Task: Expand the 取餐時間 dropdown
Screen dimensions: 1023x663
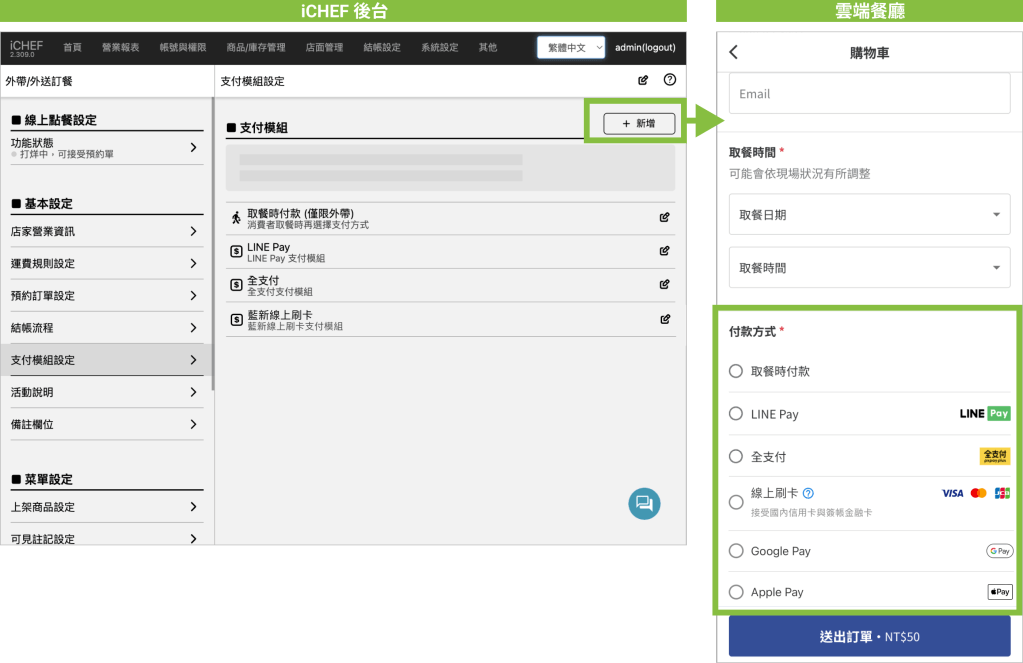Action: (869, 268)
